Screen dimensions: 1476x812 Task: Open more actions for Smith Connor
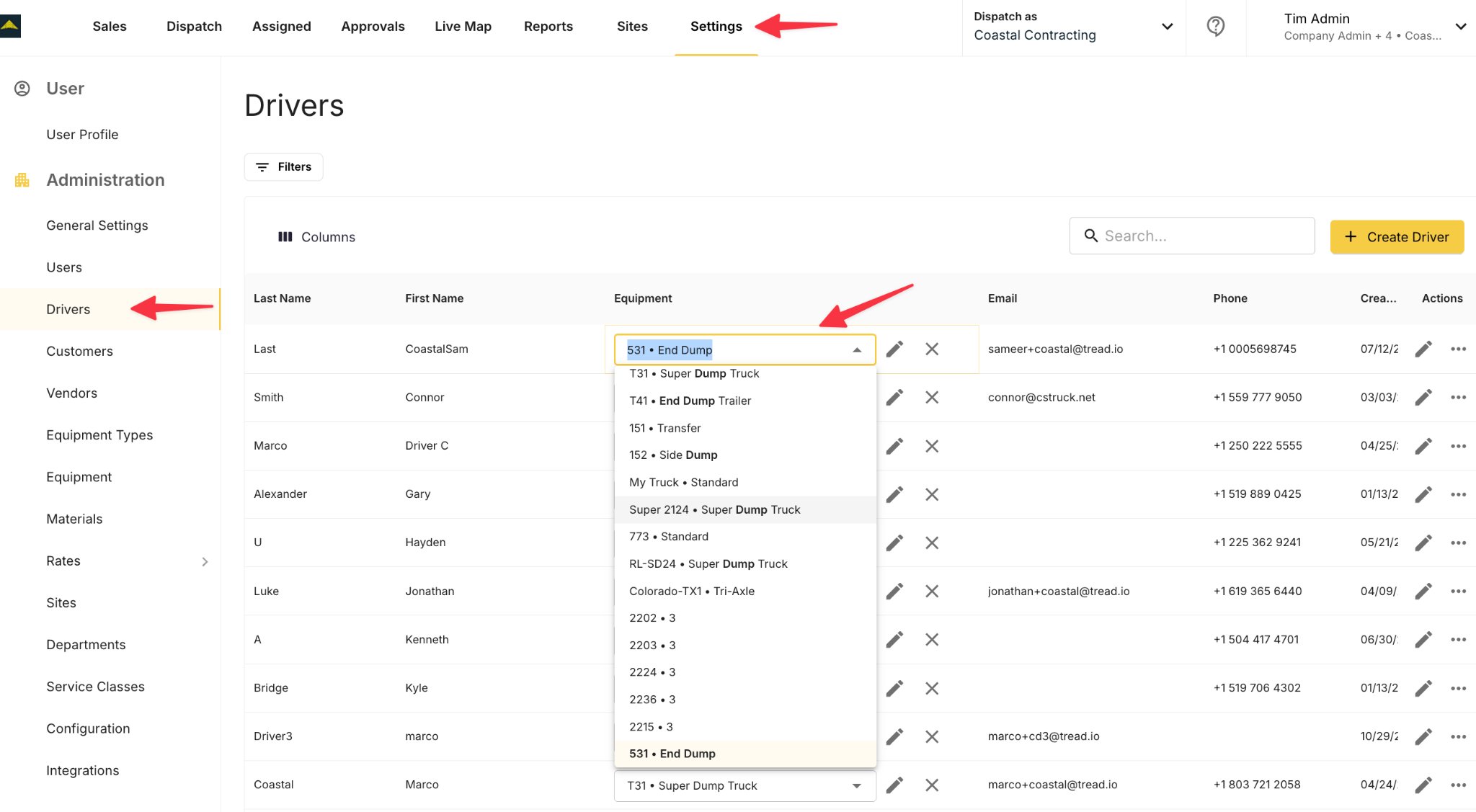click(x=1459, y=398)
